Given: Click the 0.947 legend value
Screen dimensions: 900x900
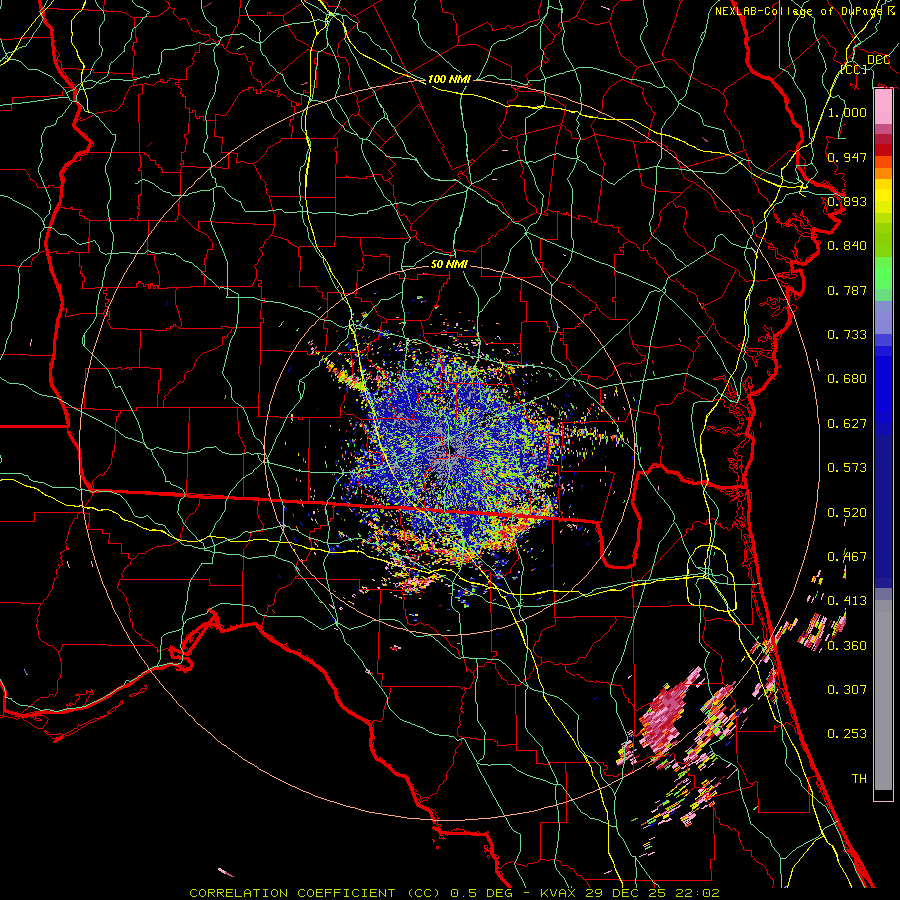Looking at the screenshot, I should coord(847,157).
